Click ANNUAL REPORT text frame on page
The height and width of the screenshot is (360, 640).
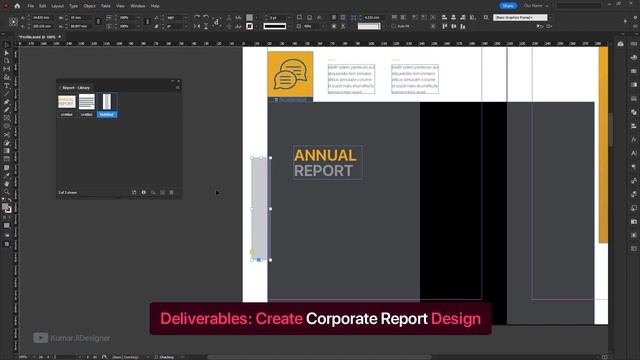click(327, 162)
